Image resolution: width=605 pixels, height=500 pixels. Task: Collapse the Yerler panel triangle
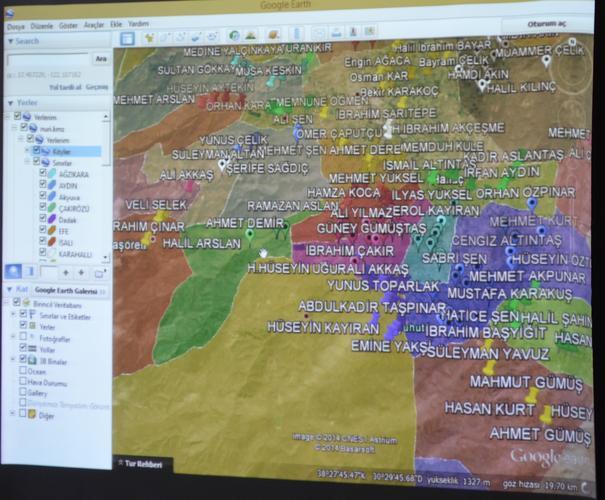(10, 103)
